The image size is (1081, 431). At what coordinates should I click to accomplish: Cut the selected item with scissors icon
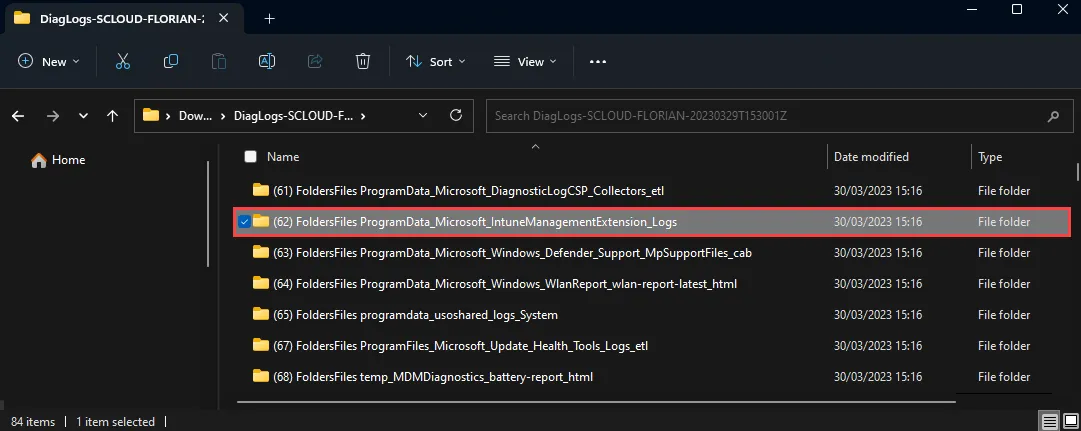pyautogui.click(x=123, y=61)
